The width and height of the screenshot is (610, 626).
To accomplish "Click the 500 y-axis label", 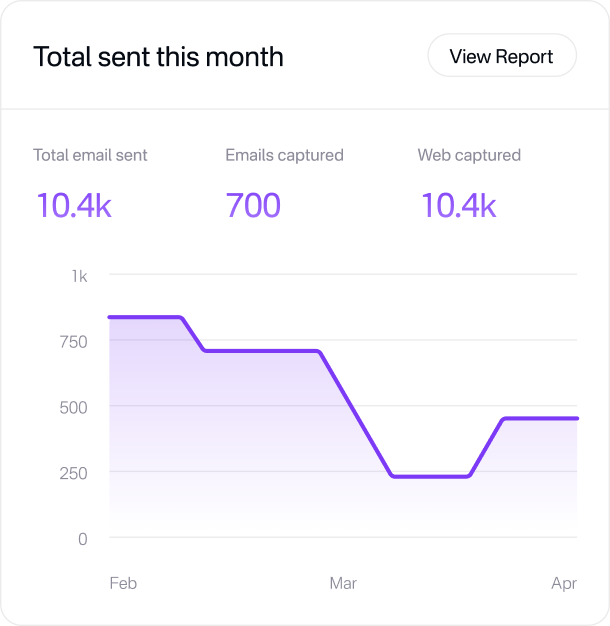I will [73, 407].
